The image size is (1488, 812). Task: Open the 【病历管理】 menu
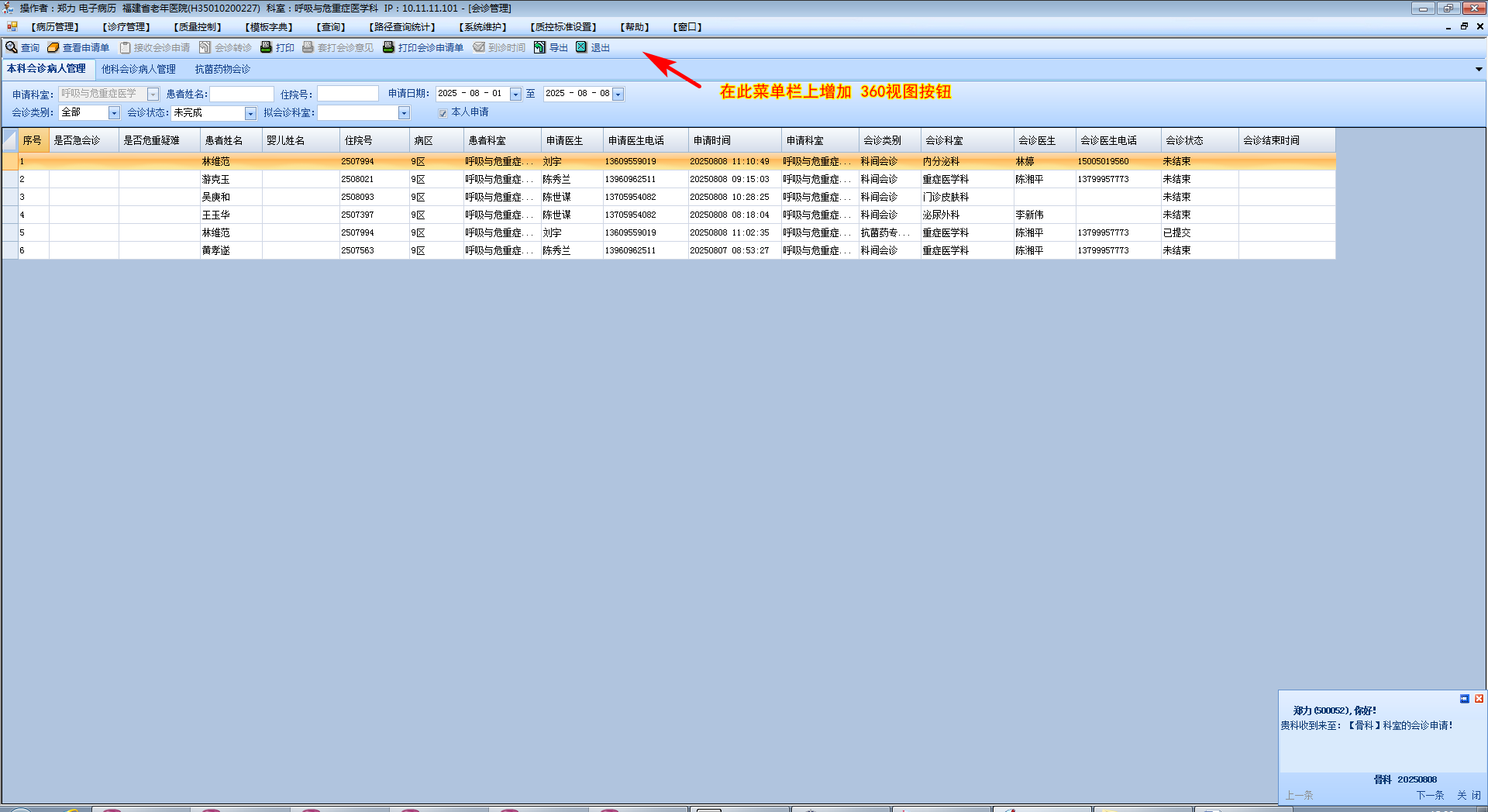pos(55,27)
